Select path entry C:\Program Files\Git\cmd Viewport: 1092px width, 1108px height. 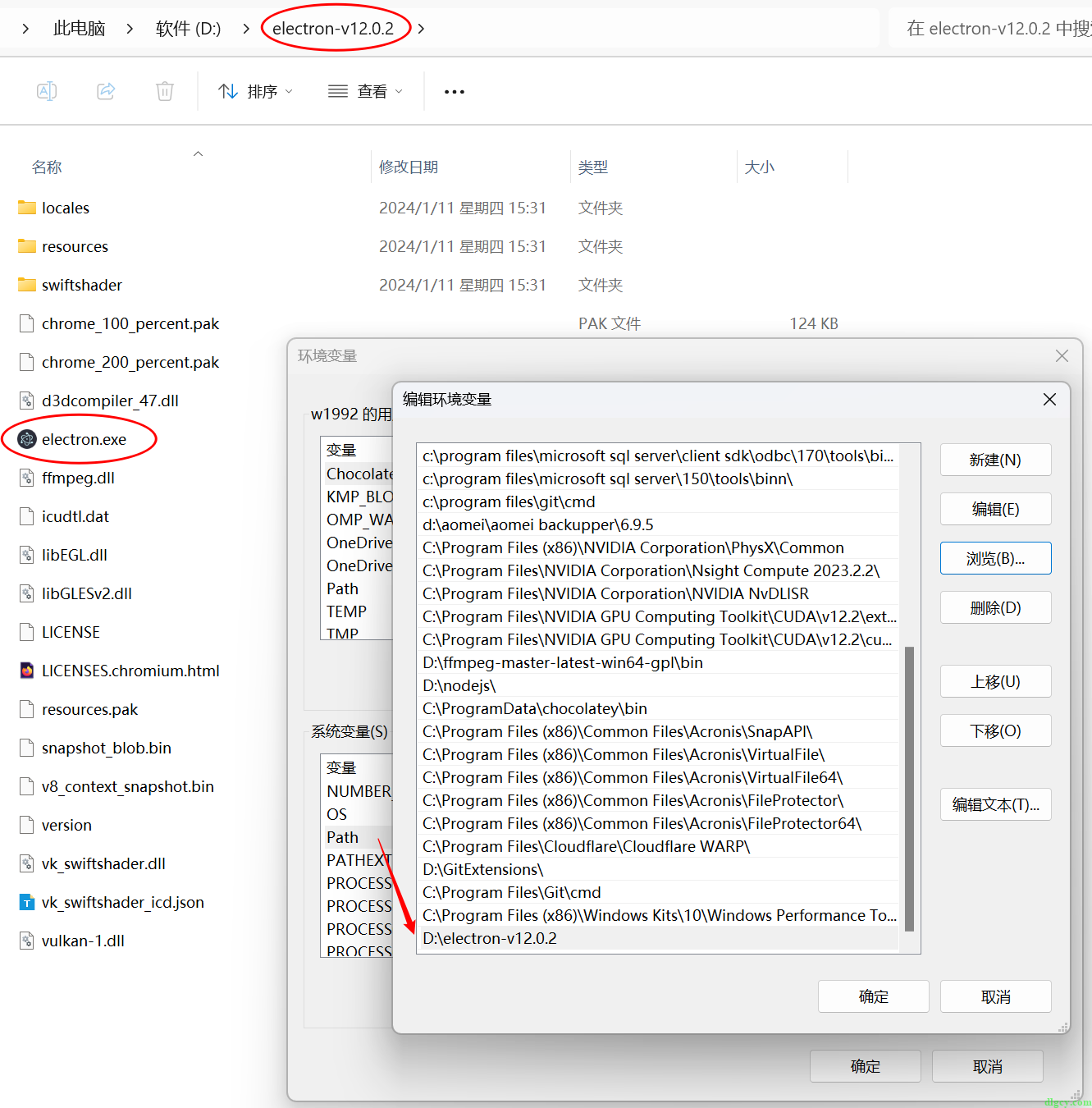(x=658, y=892)
